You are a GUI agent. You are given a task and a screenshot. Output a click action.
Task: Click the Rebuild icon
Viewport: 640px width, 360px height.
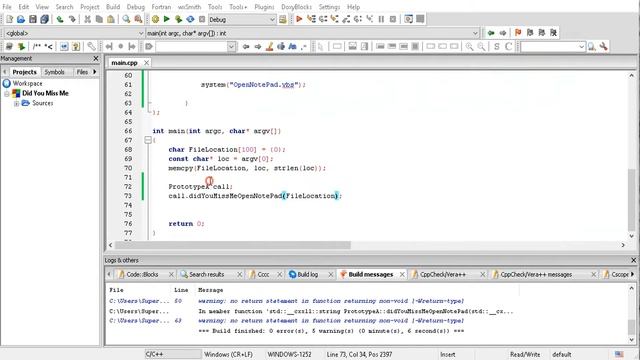click(x=190, y=19)
